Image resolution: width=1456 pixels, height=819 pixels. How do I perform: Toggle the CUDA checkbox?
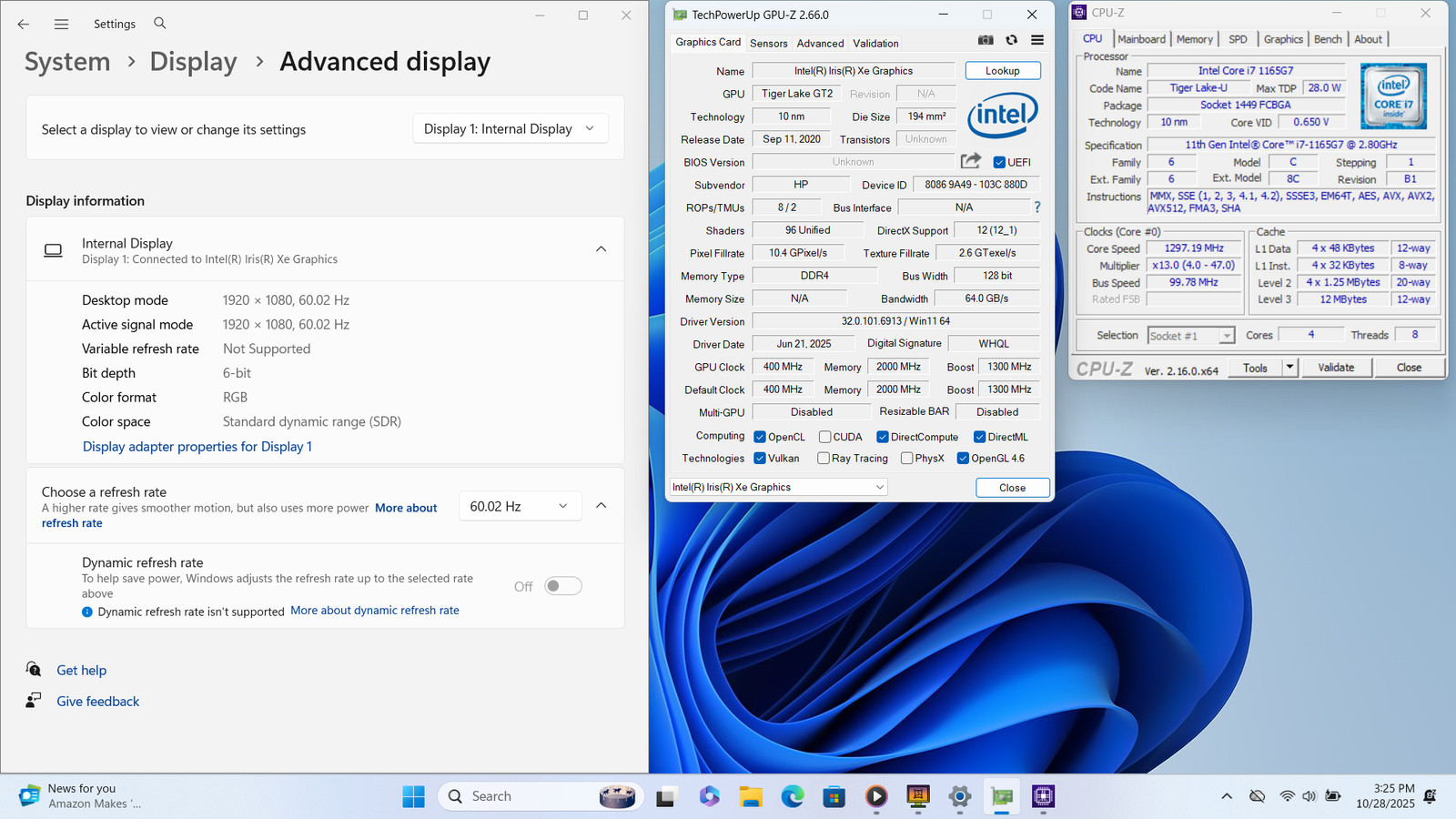(x=824, y=437)
